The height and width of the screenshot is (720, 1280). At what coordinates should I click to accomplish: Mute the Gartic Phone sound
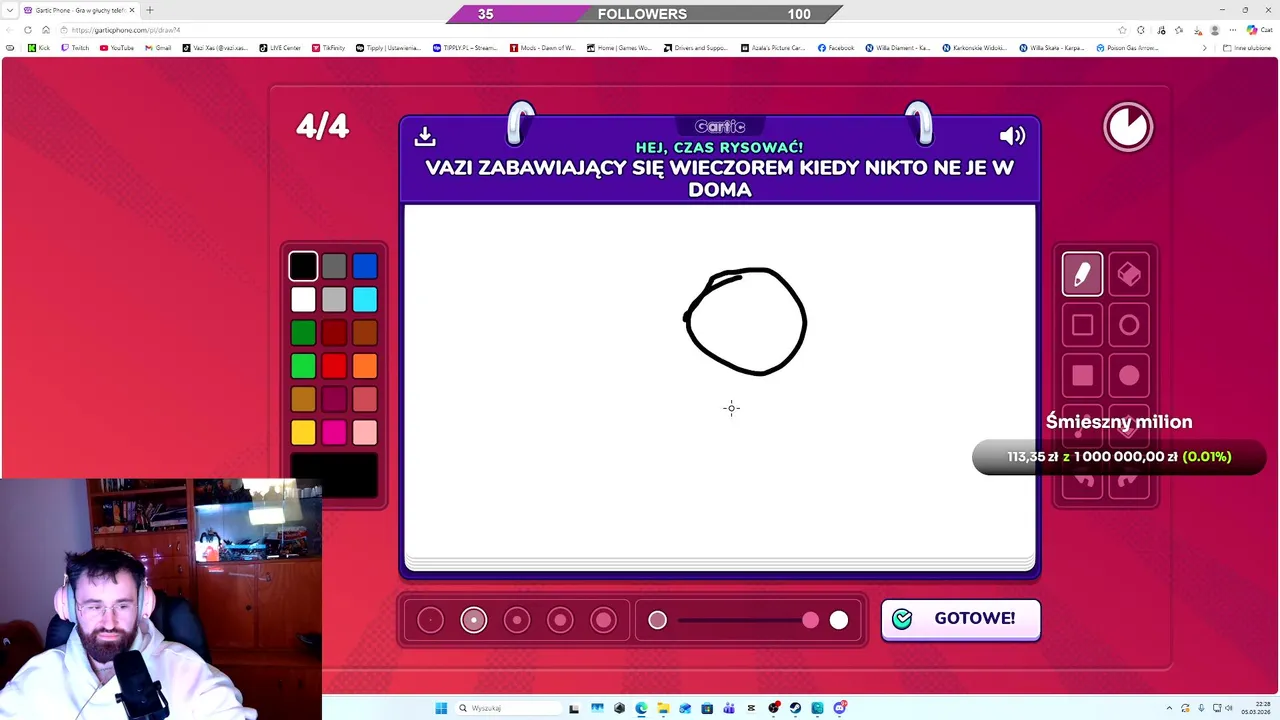[1012, 136]
